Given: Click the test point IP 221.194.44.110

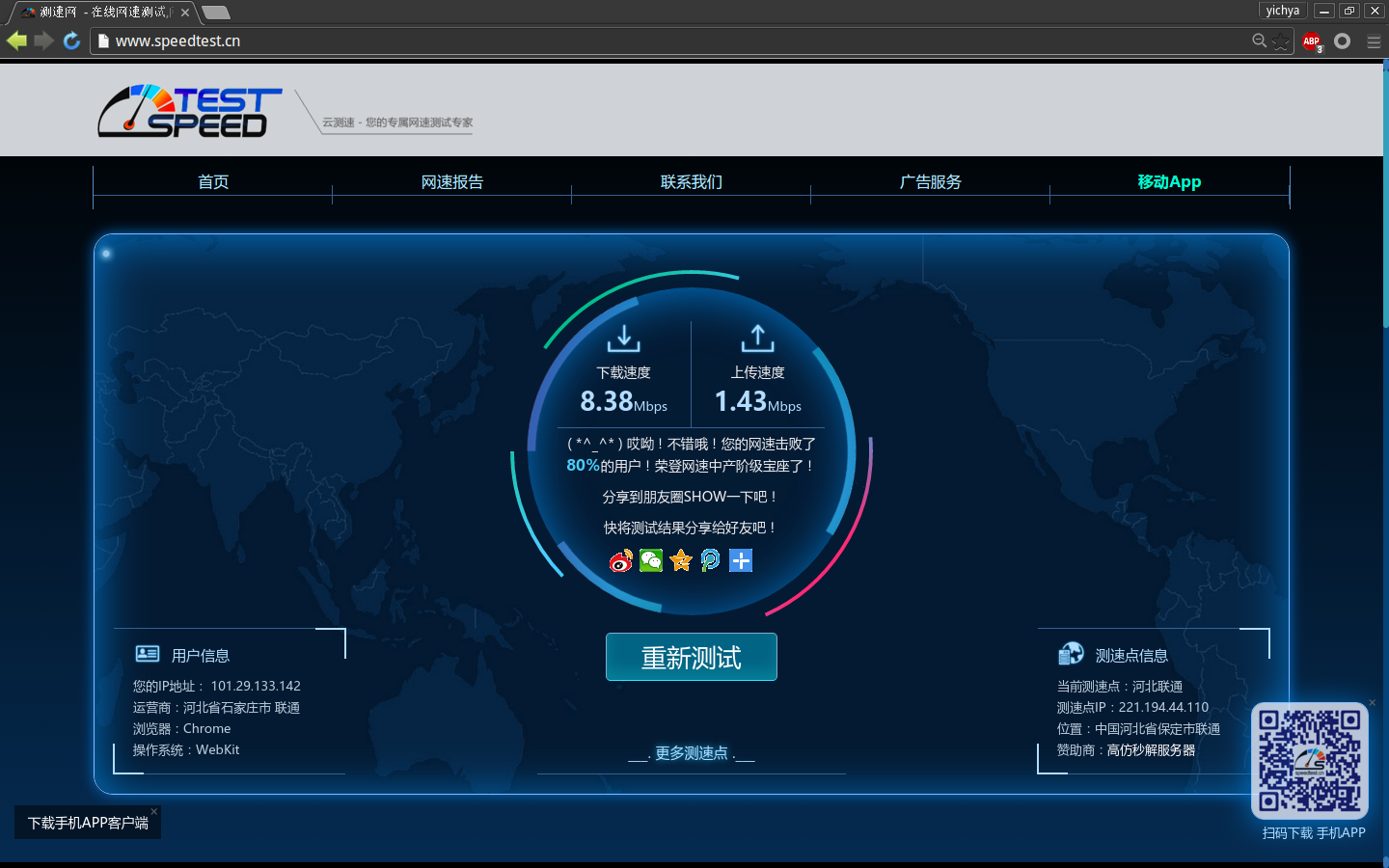Looking at the screenshot, I should click(x=1163, y=707).
